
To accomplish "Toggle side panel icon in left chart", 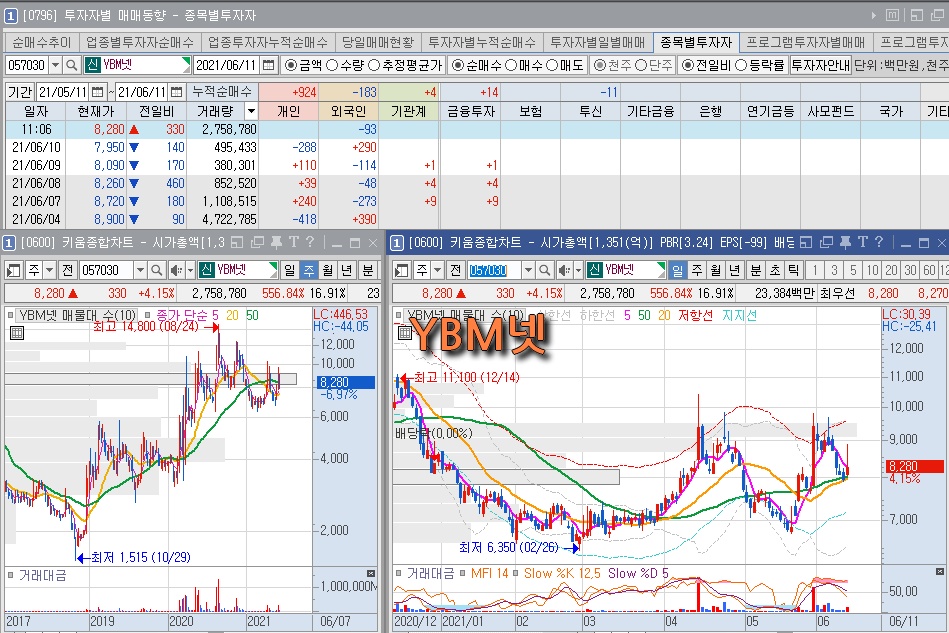I will (13, 270).
